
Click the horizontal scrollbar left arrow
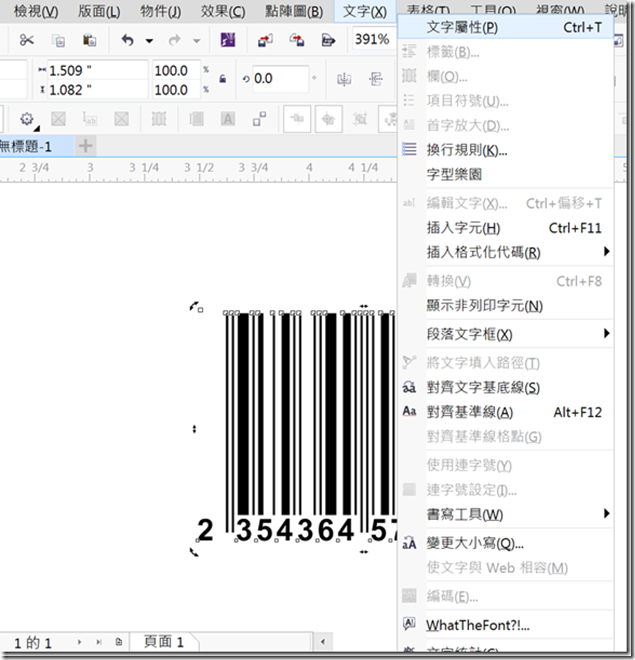tap(323, 642)
